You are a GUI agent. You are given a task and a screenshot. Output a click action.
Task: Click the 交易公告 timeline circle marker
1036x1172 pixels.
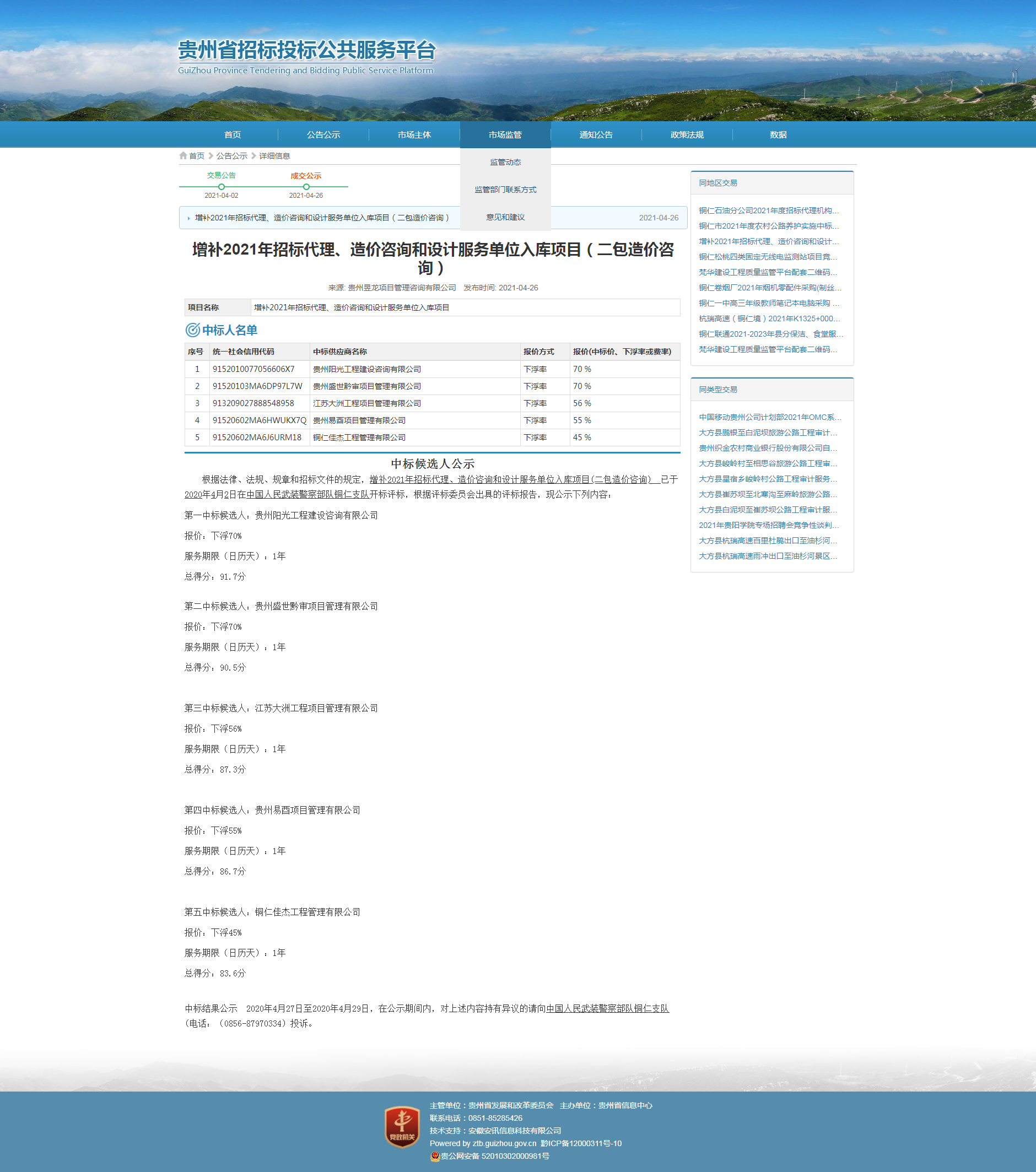click(222, 186)
